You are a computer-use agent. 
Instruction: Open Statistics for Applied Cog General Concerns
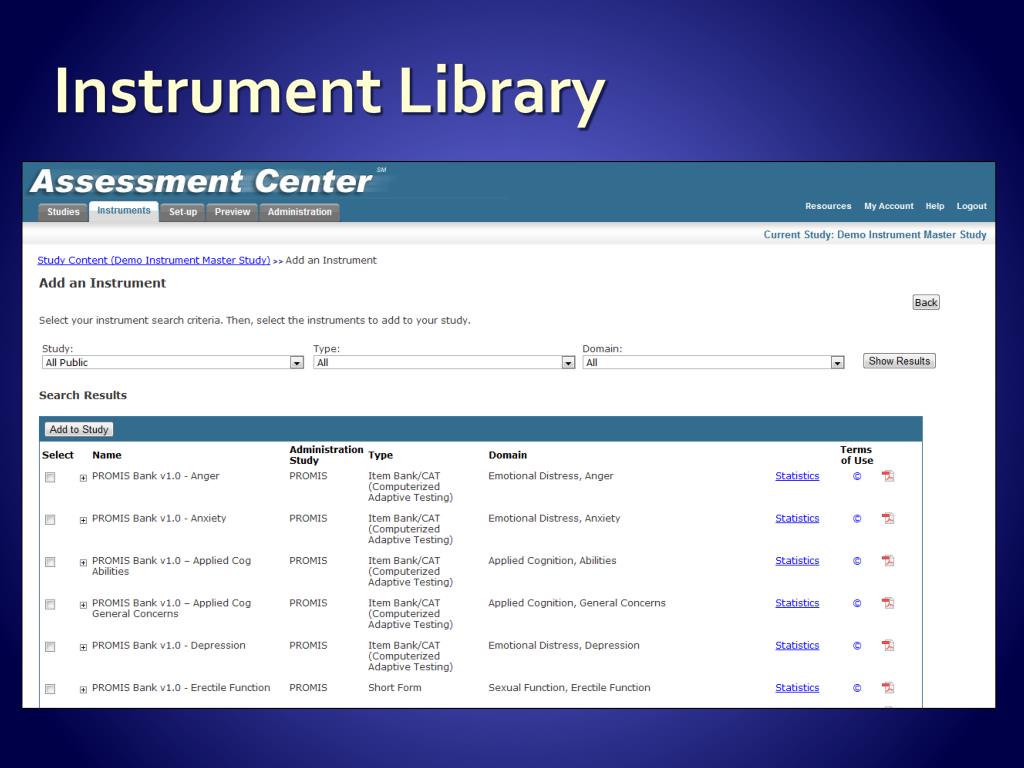(x=797, y=603)
